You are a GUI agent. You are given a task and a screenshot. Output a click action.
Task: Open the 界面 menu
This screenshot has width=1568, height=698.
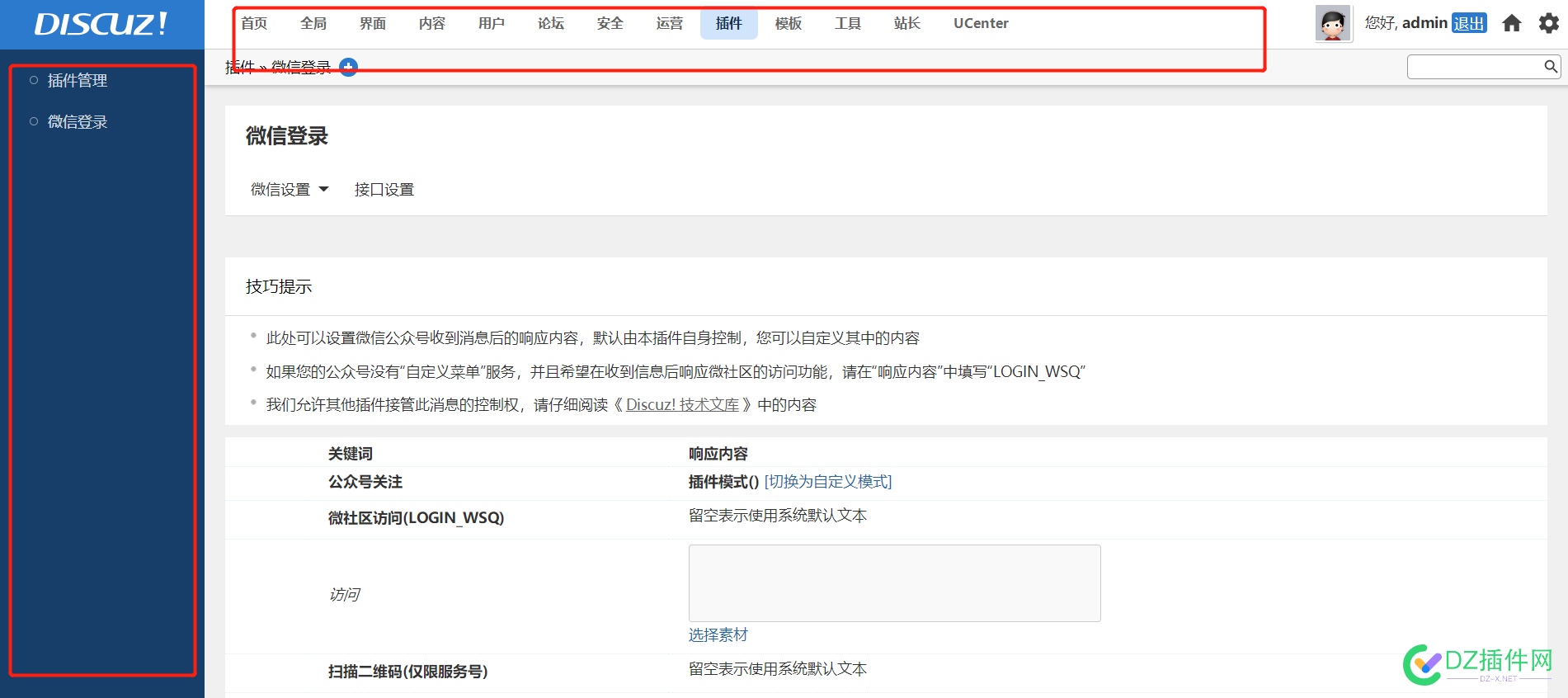pos(373,23)
